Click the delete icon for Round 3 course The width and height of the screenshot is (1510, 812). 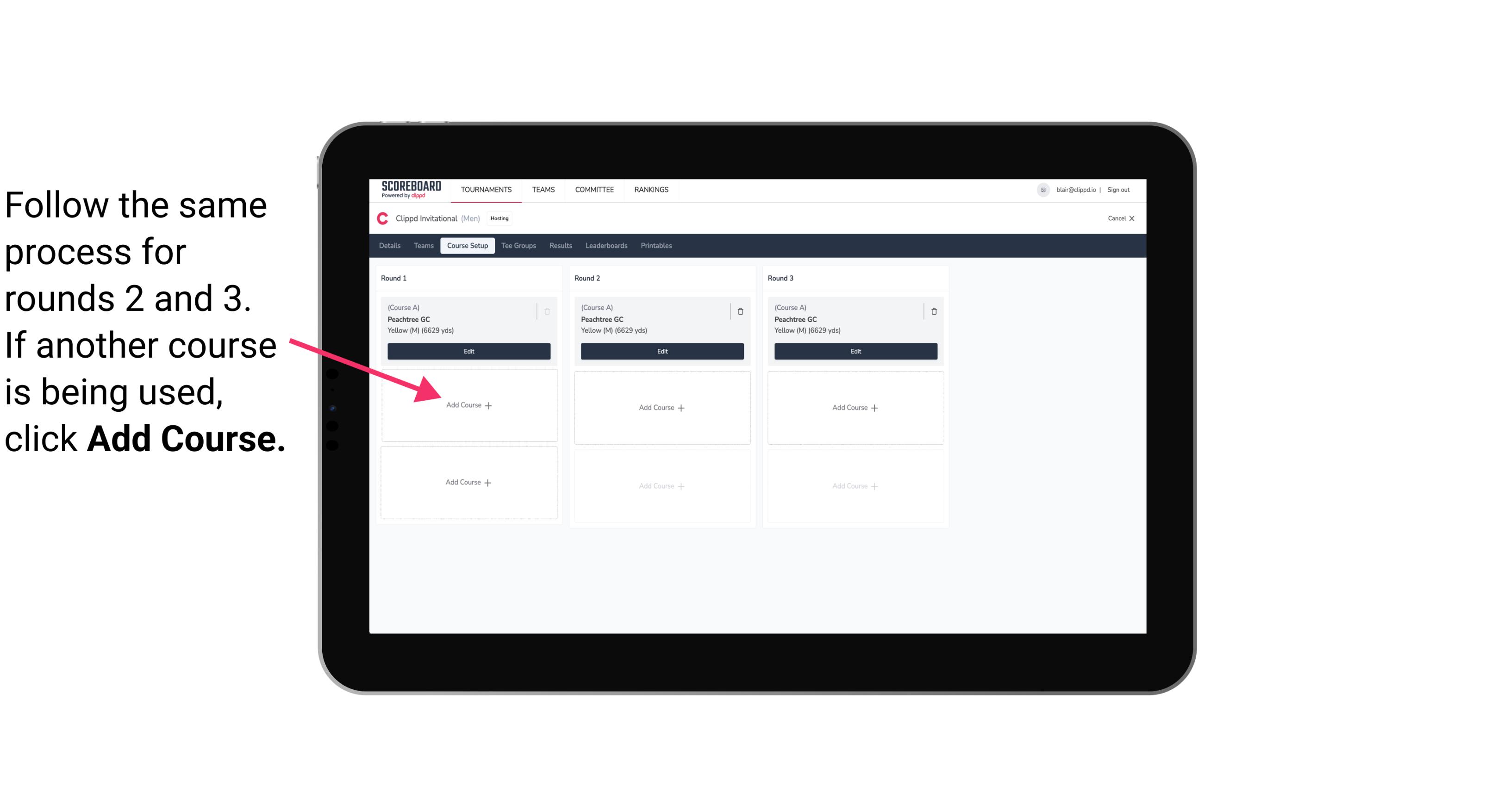click(932, 311)
